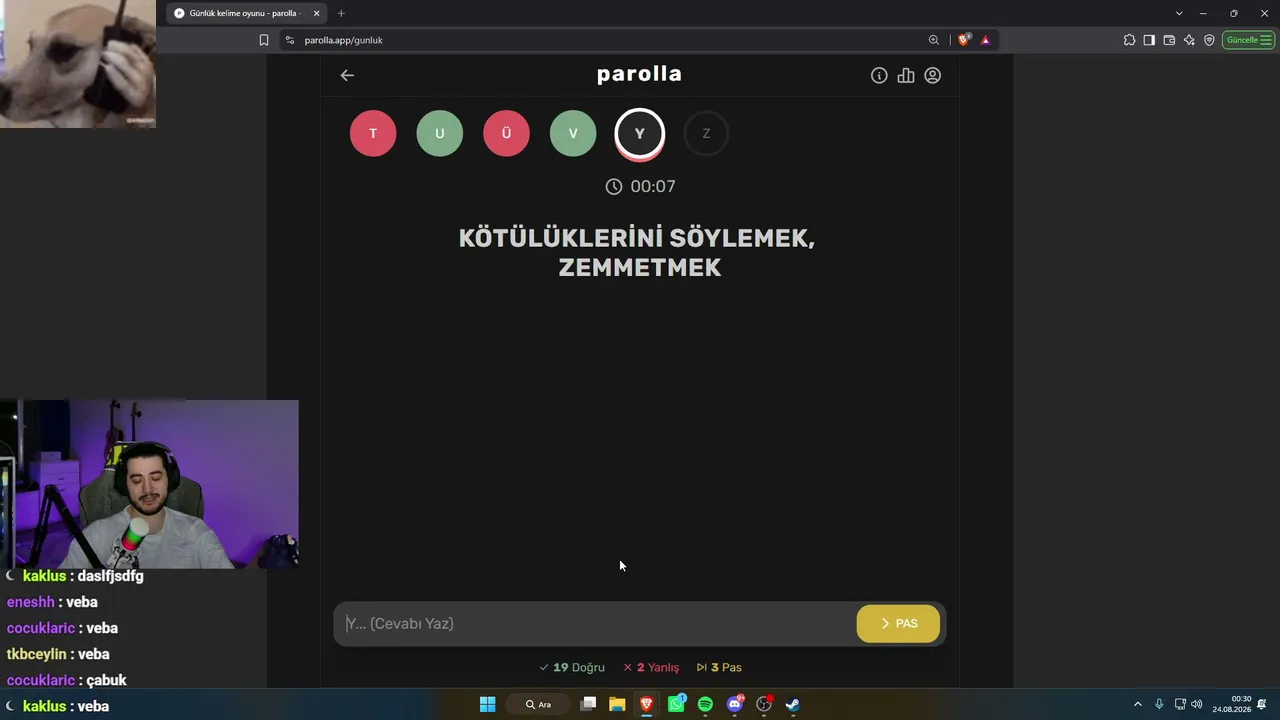
Task: Click chat message 'cocuklaric : çabuk'
Action: pyautogui.click(x=66, y=680)
